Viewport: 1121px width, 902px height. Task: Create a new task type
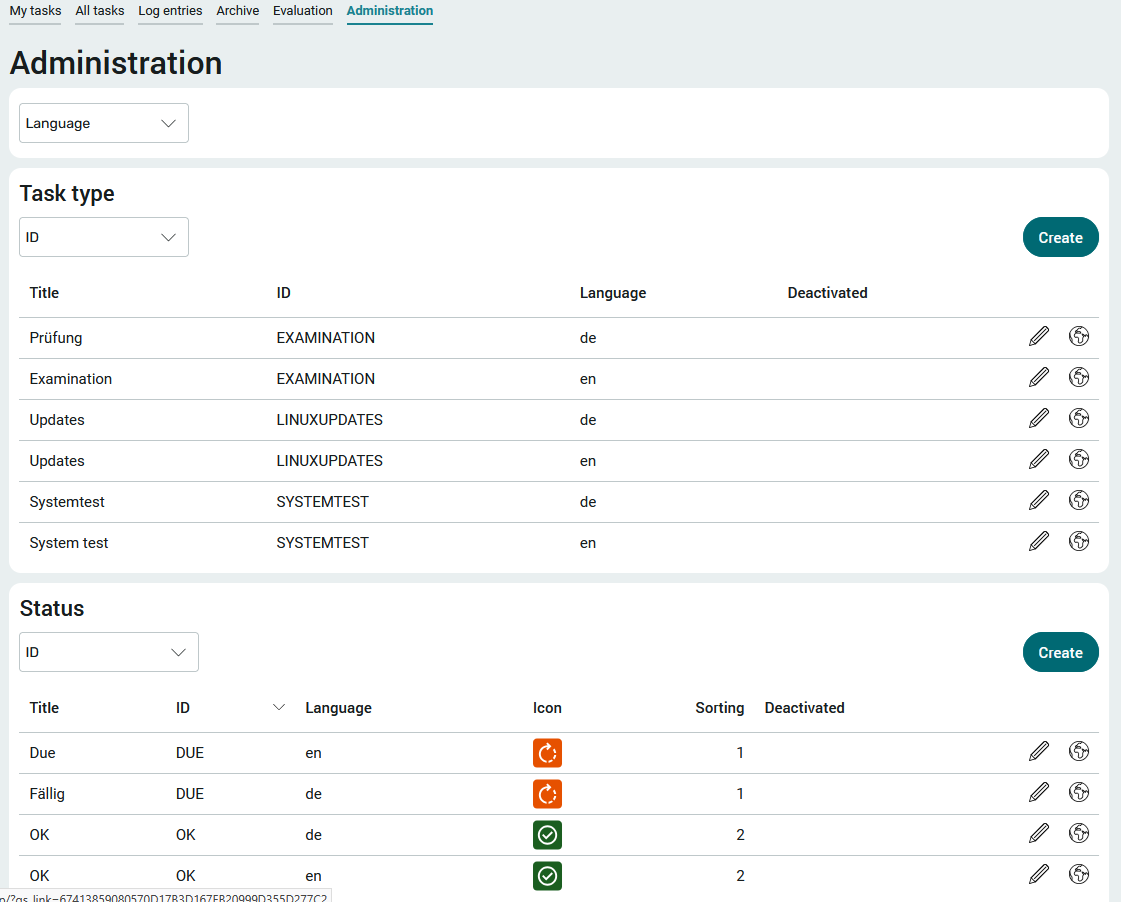pos(1060,237)
